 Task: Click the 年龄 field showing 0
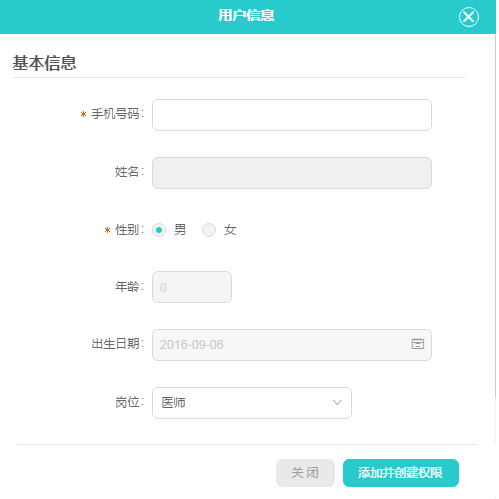pos(192,287)
